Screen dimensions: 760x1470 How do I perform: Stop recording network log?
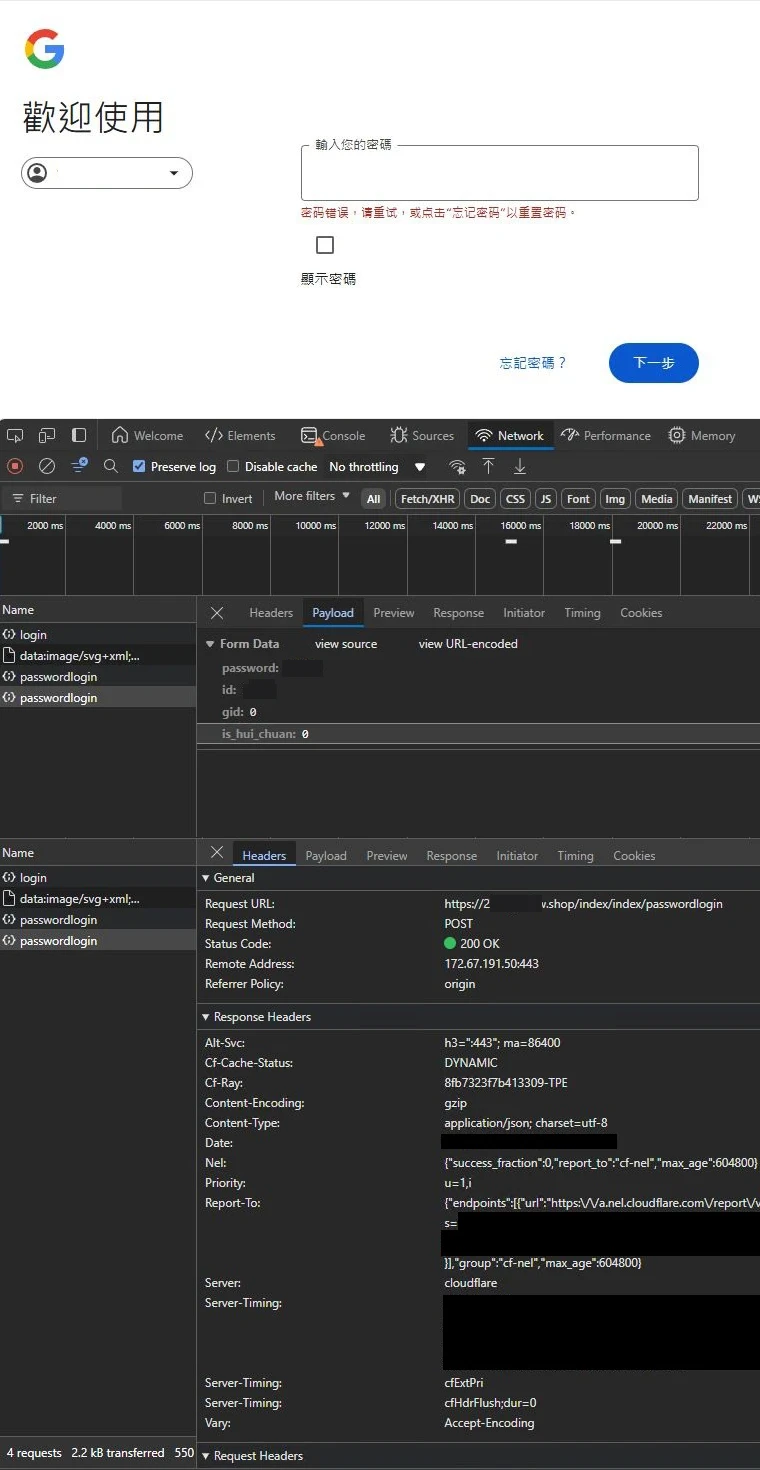click(x=15, y=466)
